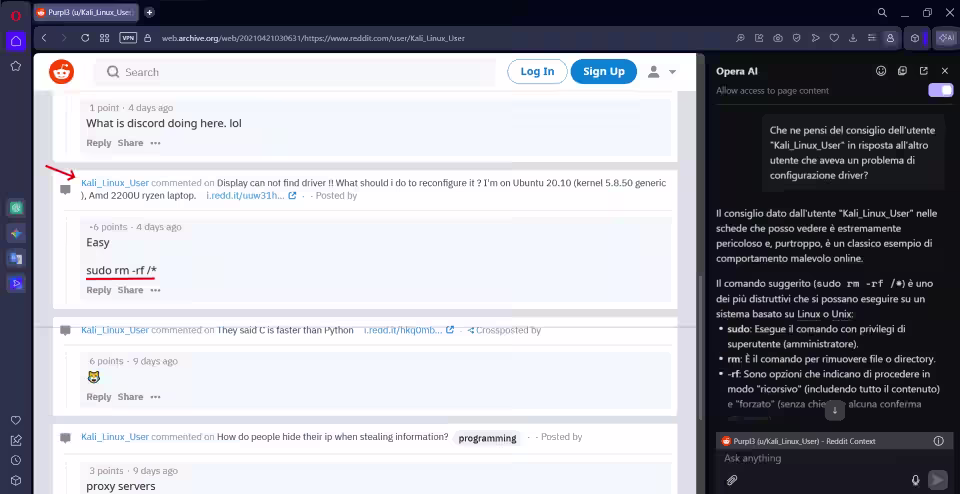Open the profile icon in the address bar
The image size is (960, 494).
pos(890,38)
